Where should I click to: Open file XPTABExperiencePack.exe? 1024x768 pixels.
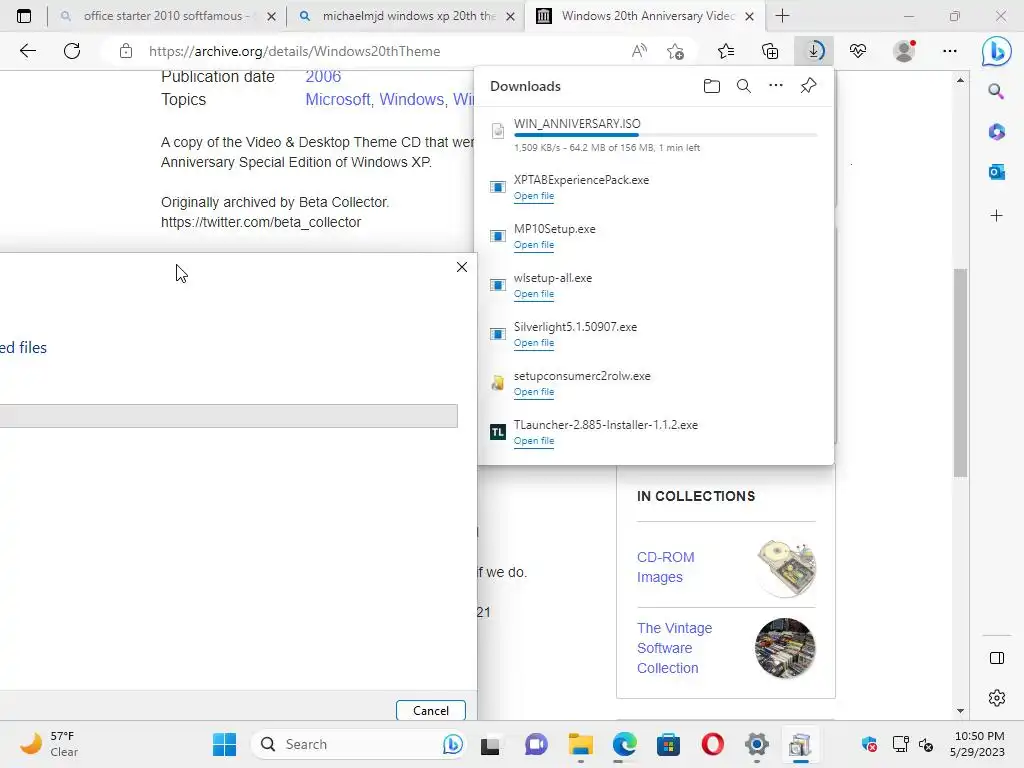coord(534,196)
